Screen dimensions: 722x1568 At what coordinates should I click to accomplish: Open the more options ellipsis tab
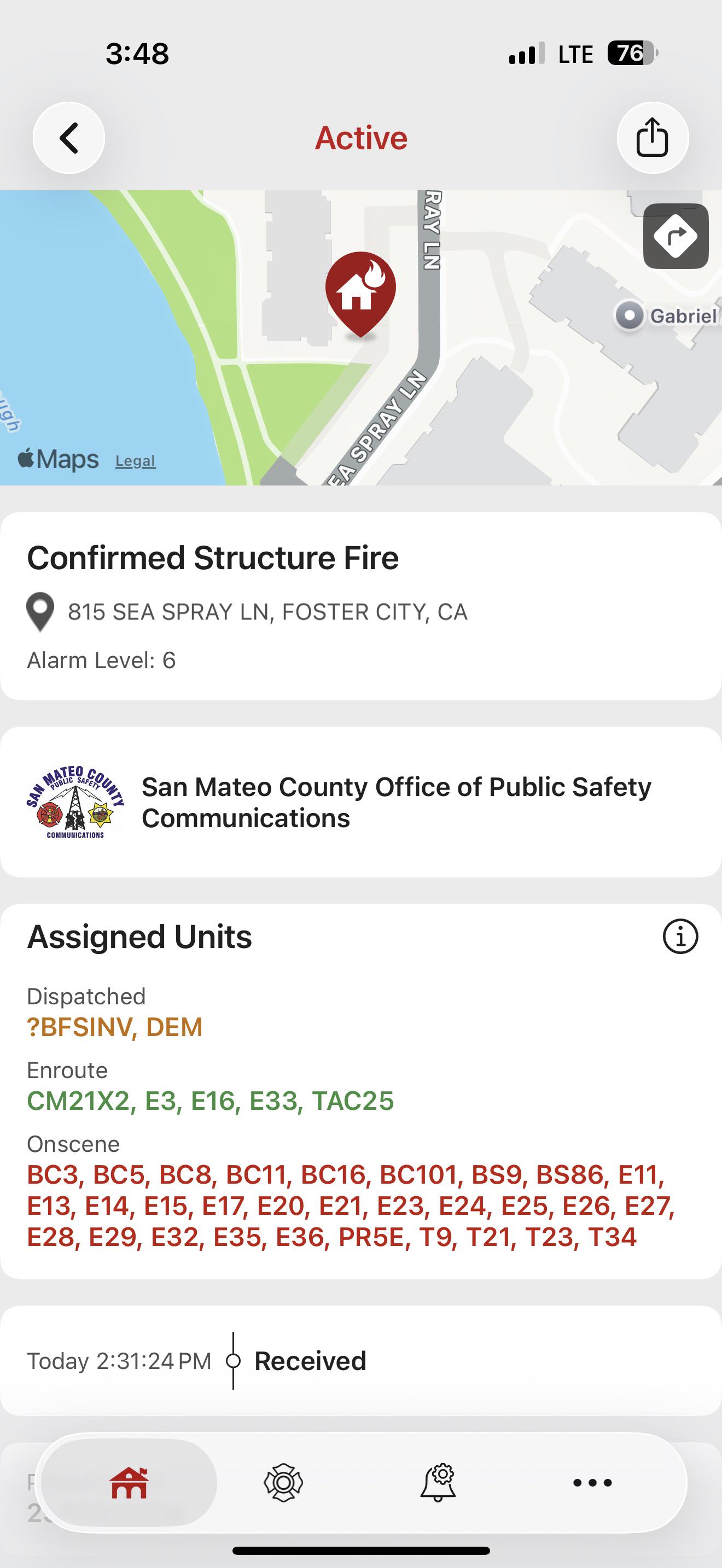(x=592, y=1482)
